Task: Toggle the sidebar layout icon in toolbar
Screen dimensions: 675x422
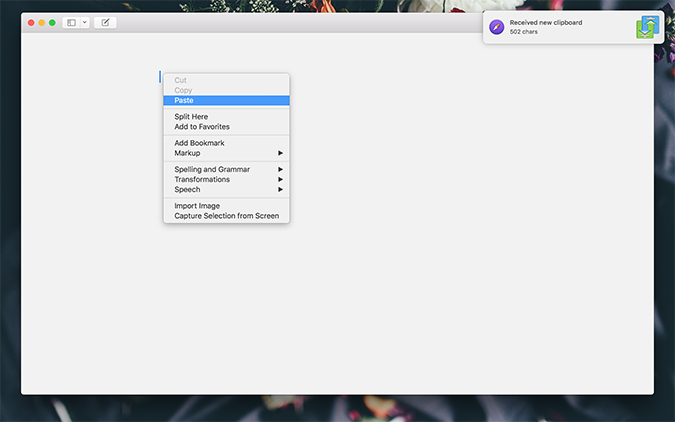Action: click(71, 22)
